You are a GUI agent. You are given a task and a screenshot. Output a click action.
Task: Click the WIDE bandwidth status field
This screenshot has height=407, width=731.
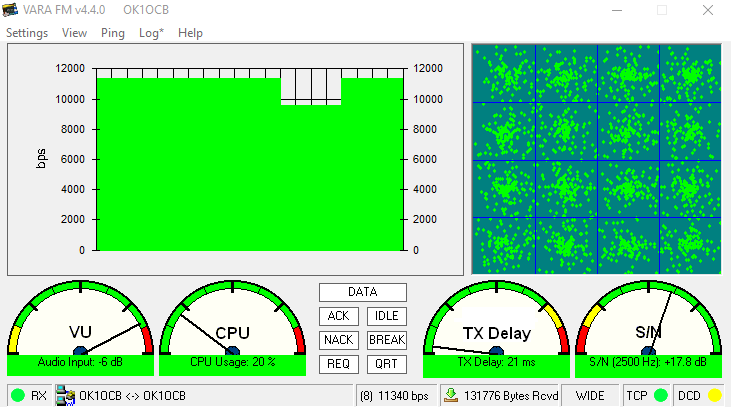click(591, 395)
